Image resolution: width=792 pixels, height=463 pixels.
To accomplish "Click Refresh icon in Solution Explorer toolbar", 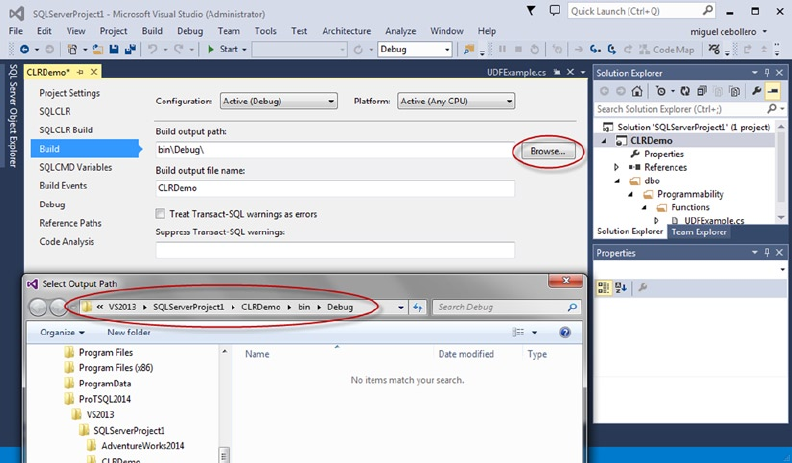I will 685,91.
